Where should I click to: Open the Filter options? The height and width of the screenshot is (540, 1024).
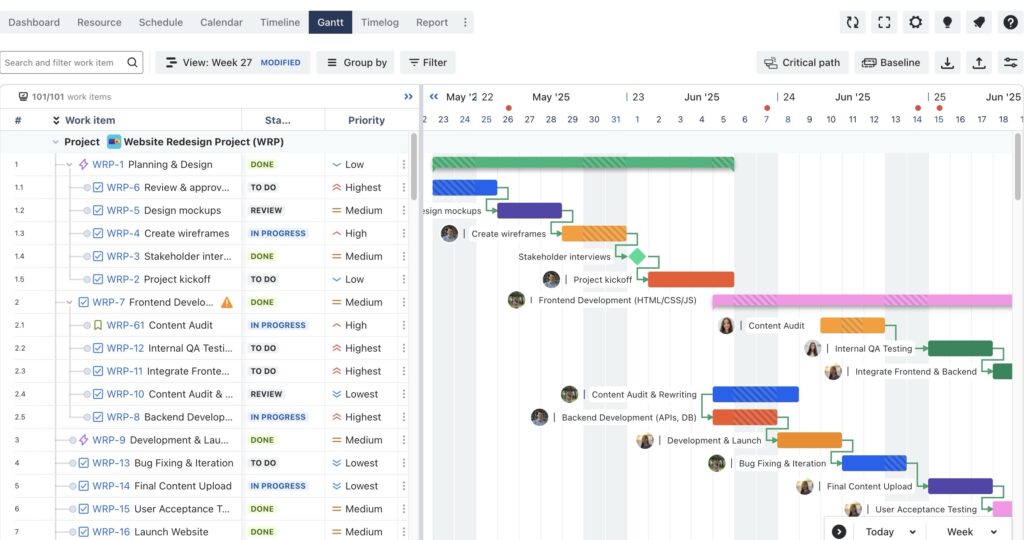[x=428, y=63]
